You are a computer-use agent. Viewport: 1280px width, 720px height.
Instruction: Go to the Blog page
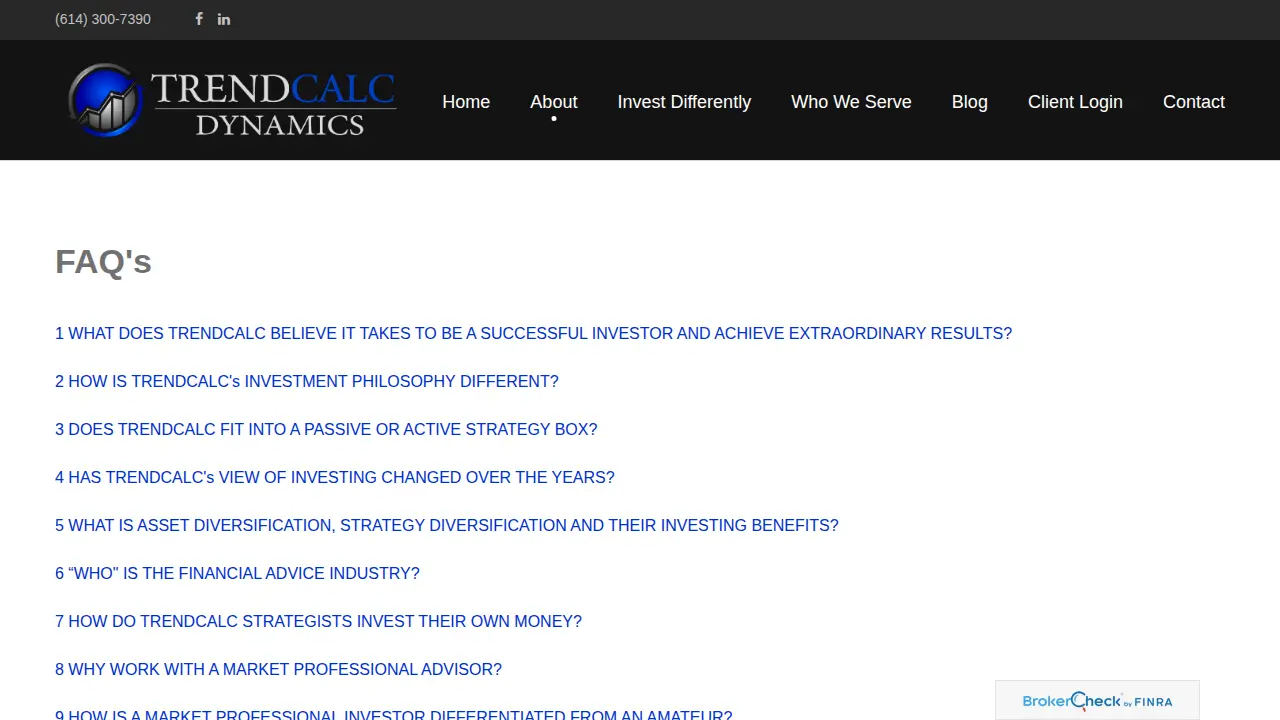970,102
